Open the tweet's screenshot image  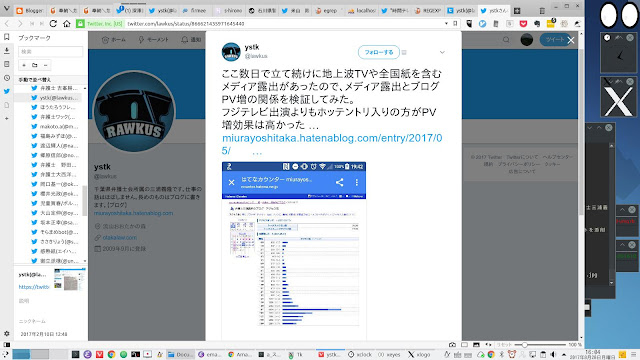click(293, 250)
